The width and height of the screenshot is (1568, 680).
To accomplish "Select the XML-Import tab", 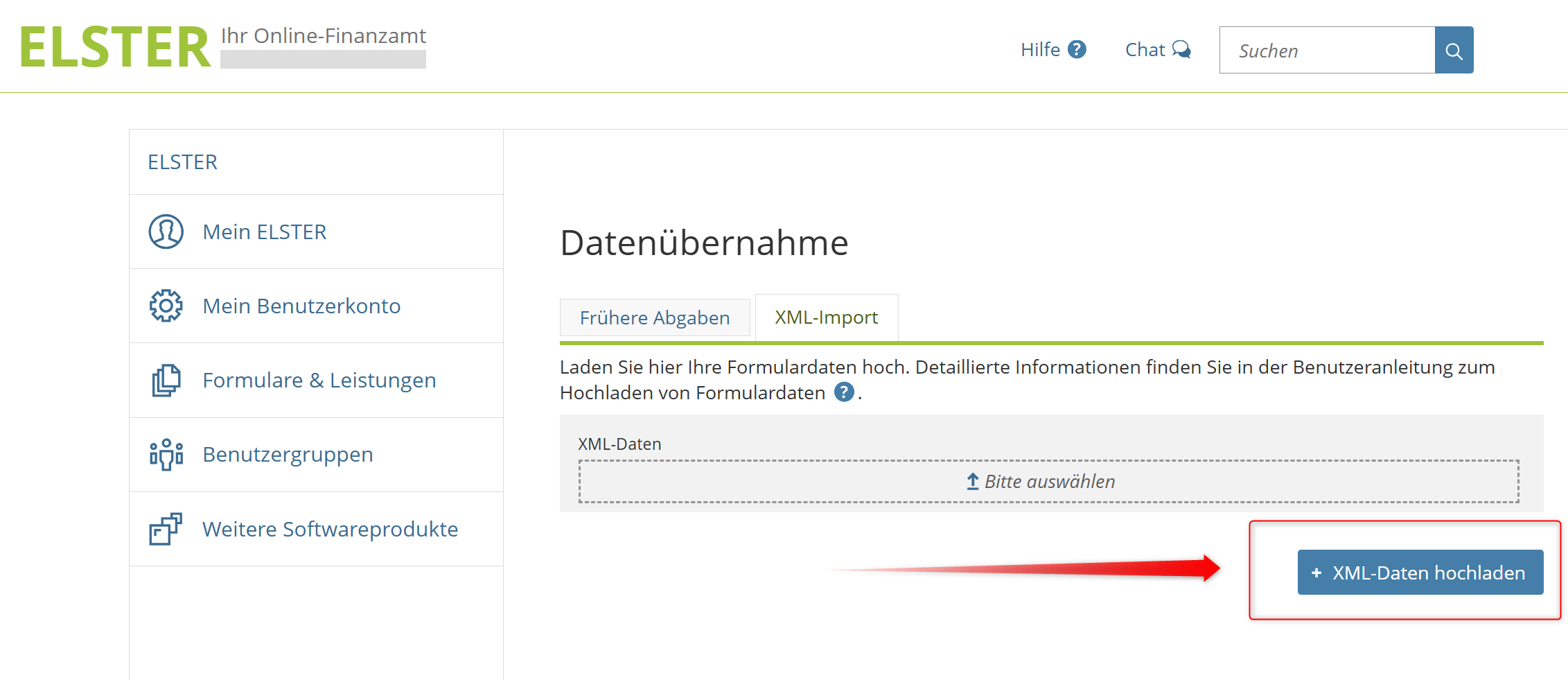I will [x=826, y=317].
